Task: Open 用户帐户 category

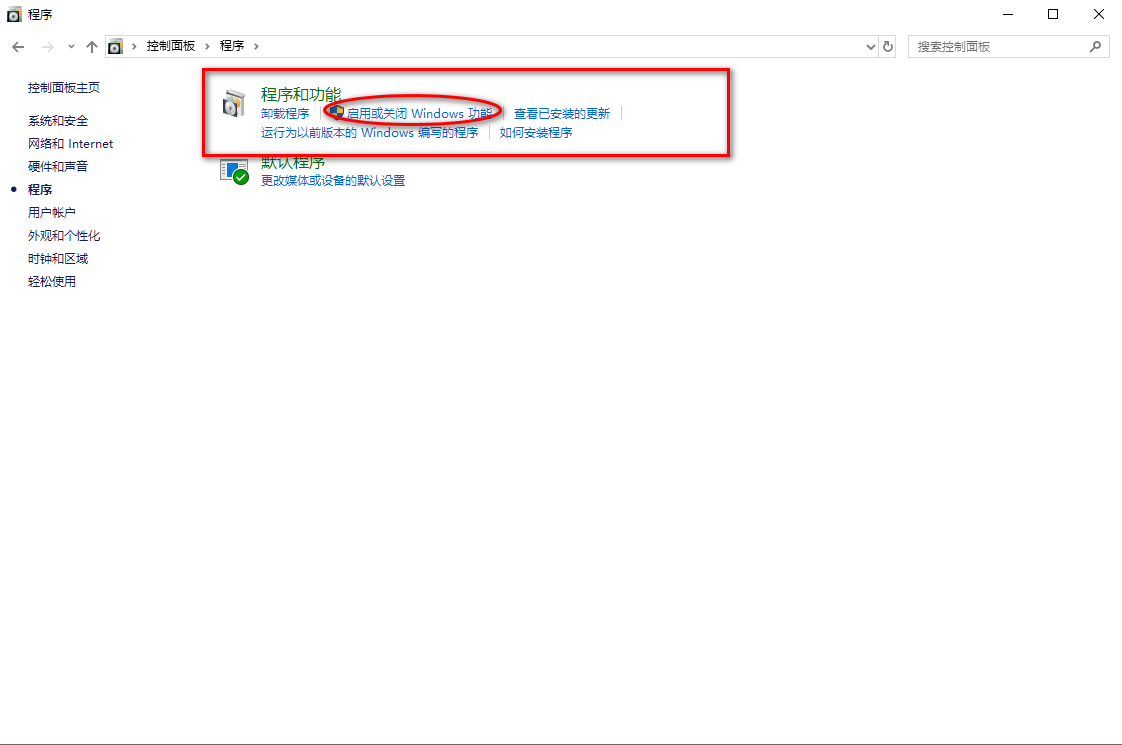Action: pos(52,213)
